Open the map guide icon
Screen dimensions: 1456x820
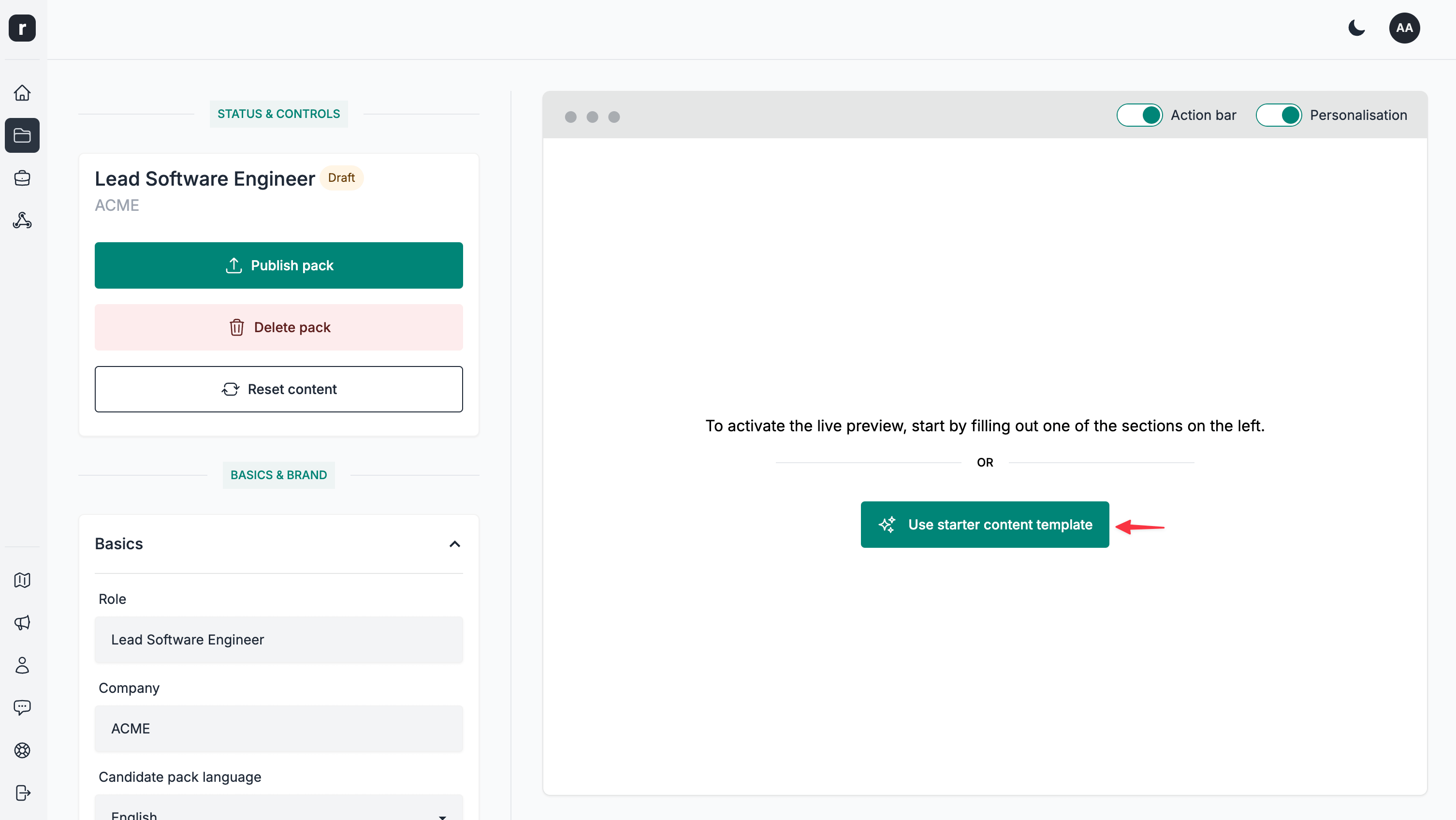click(x=22, y=580)
